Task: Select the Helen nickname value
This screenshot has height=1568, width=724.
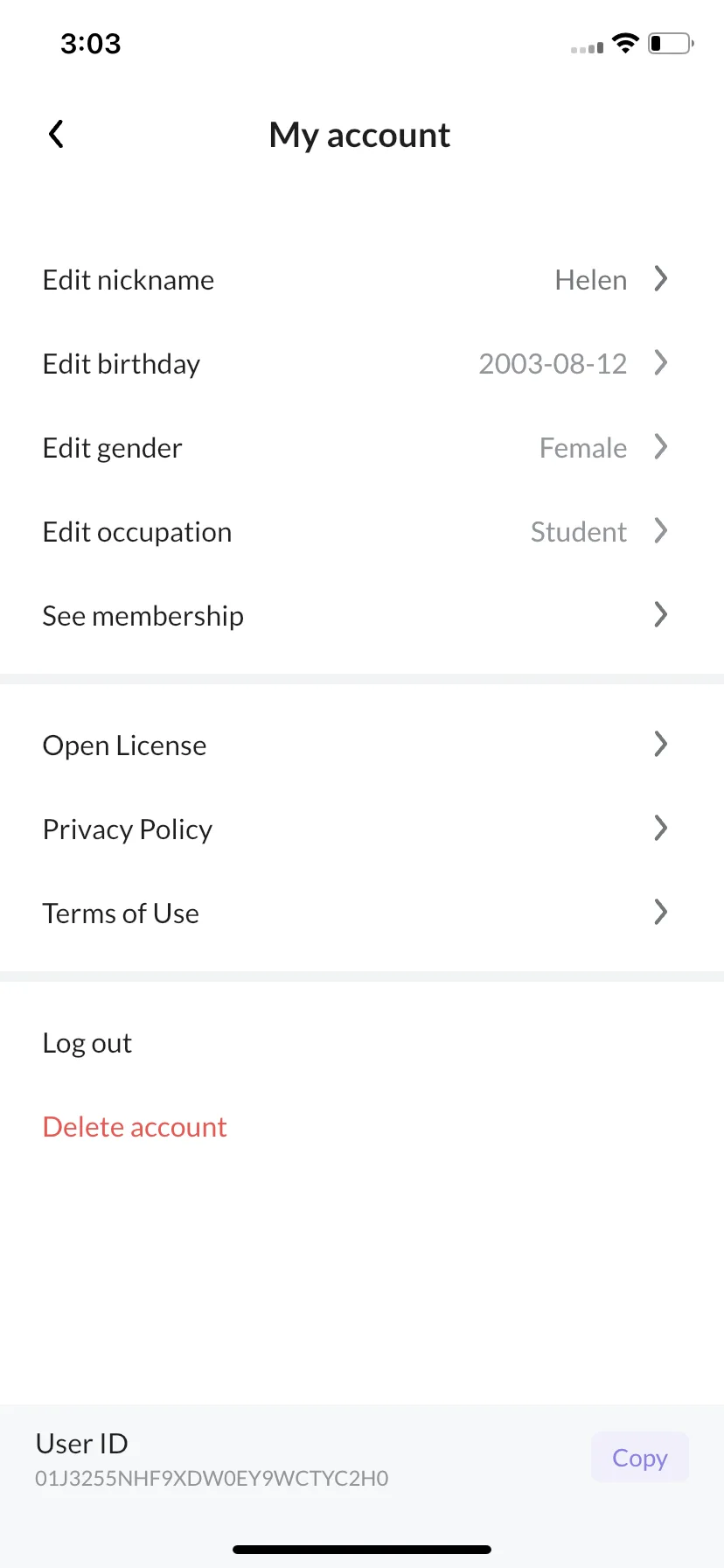Action: pyautogui.click(x=591, y=280)
